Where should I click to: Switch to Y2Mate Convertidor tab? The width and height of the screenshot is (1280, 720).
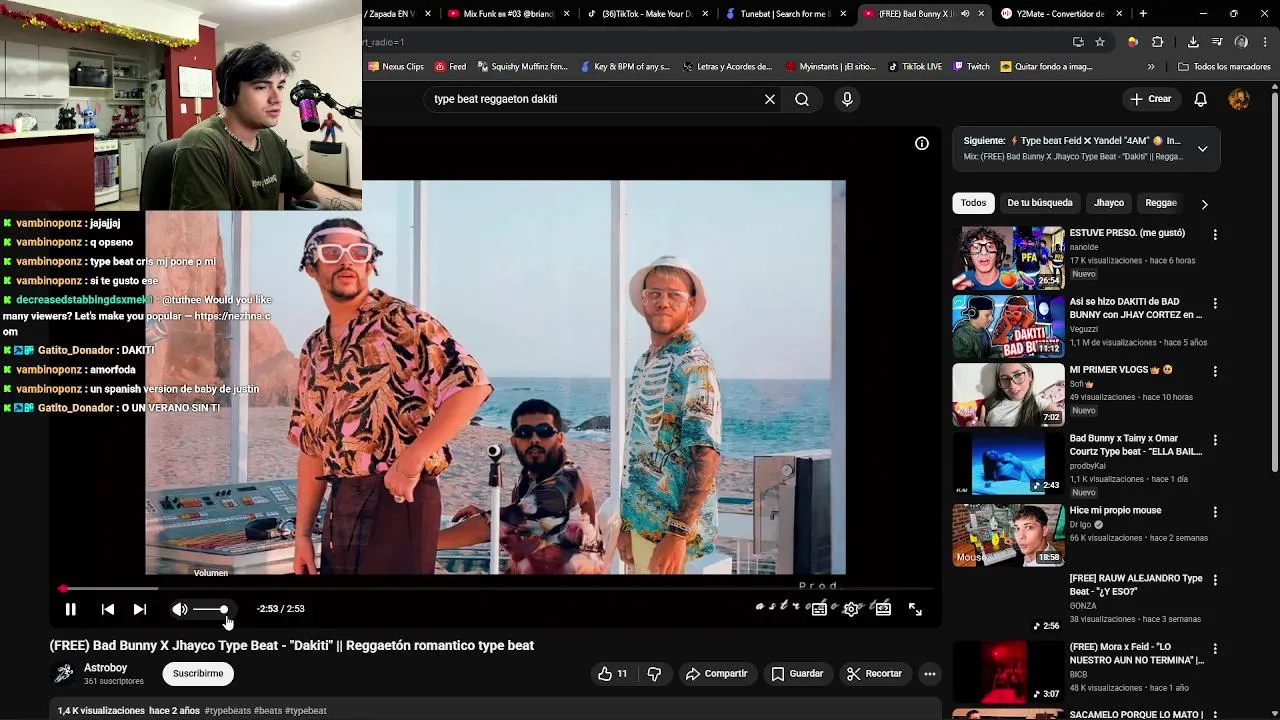point(1060,14)
